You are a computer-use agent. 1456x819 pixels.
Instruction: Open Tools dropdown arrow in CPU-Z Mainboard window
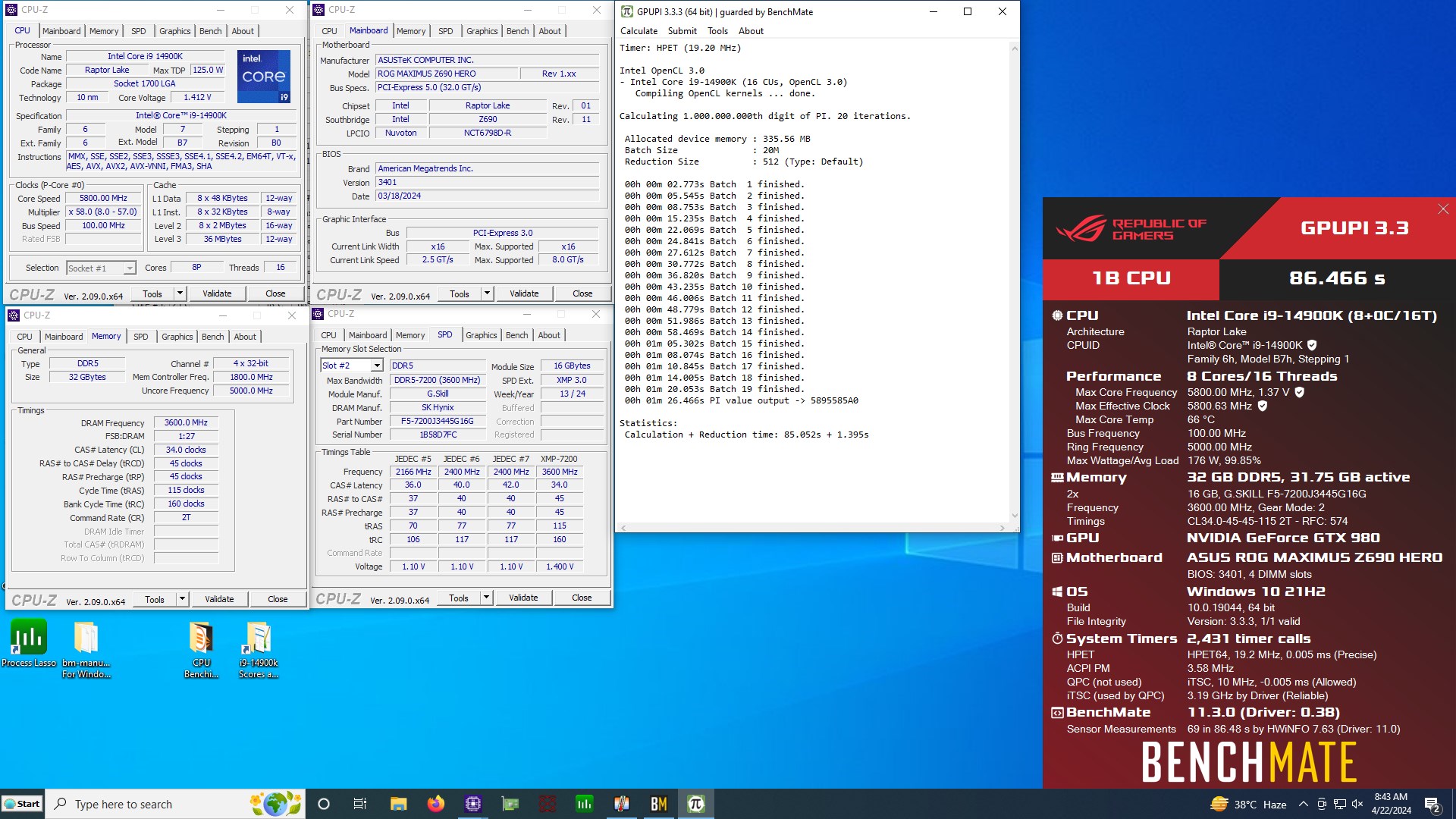coord(487,293)
